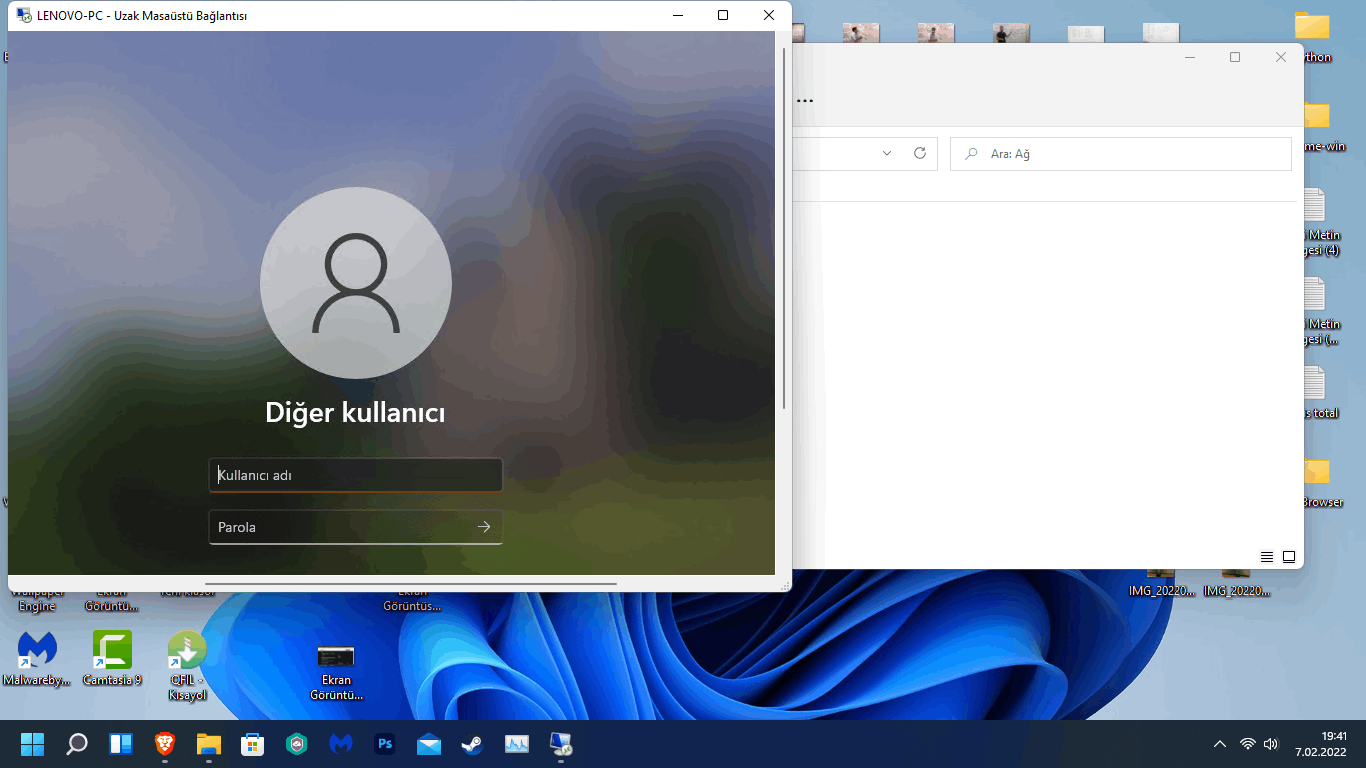The image size is (1366, 768).
Task: Maximize the File Explorer window
Action: (1235, 57)
